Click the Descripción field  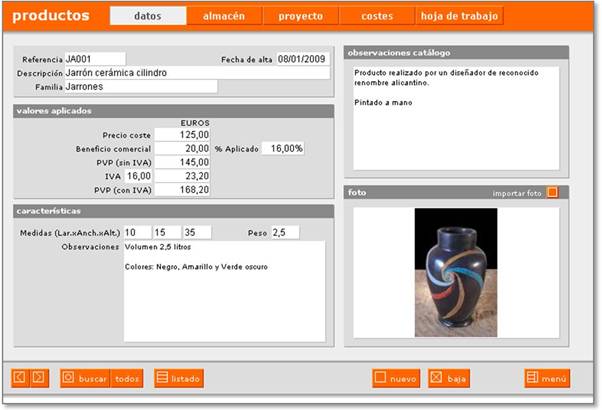coord(196,73)
